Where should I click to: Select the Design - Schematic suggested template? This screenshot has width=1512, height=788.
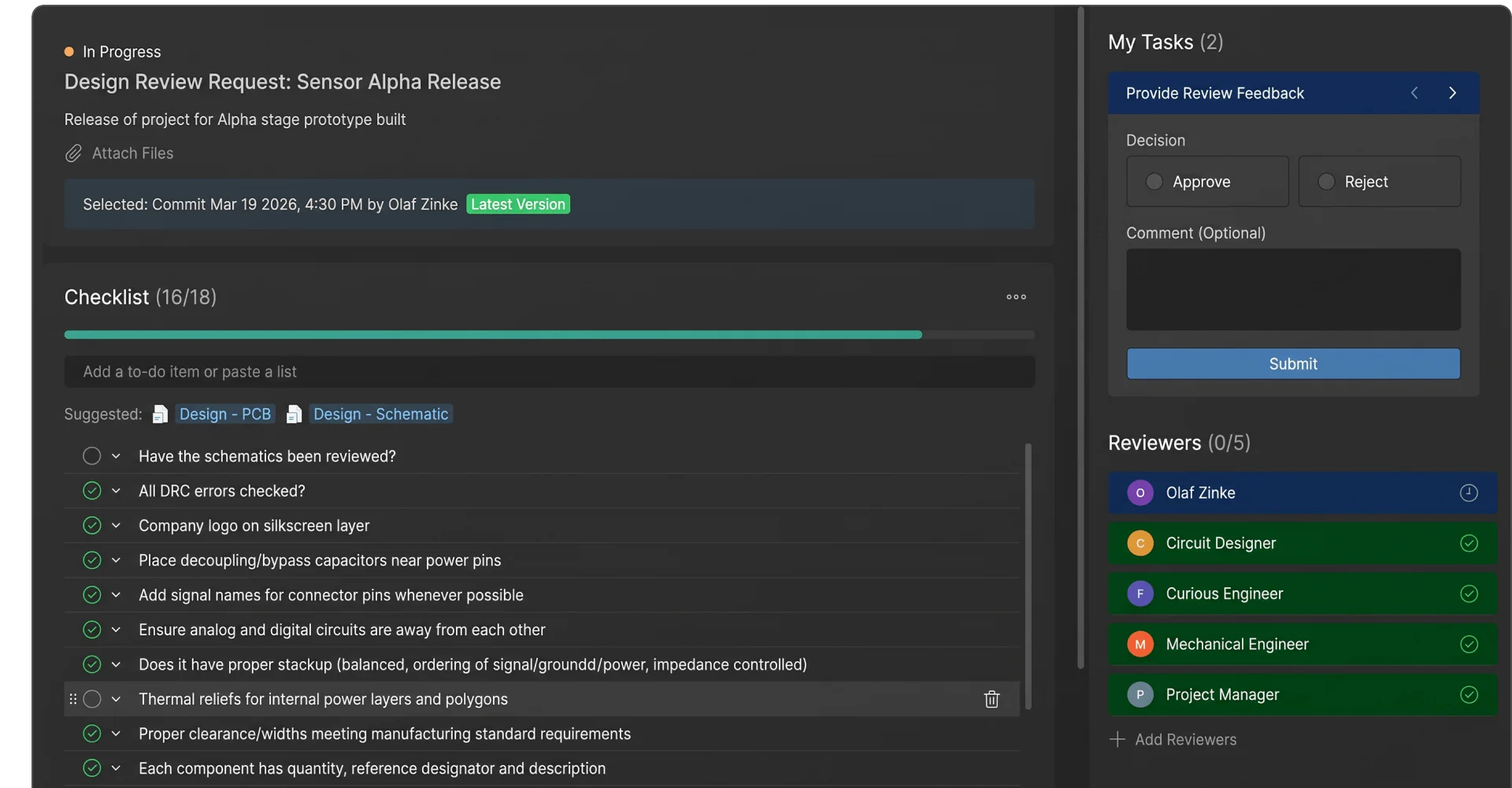(x=381, y=414)
